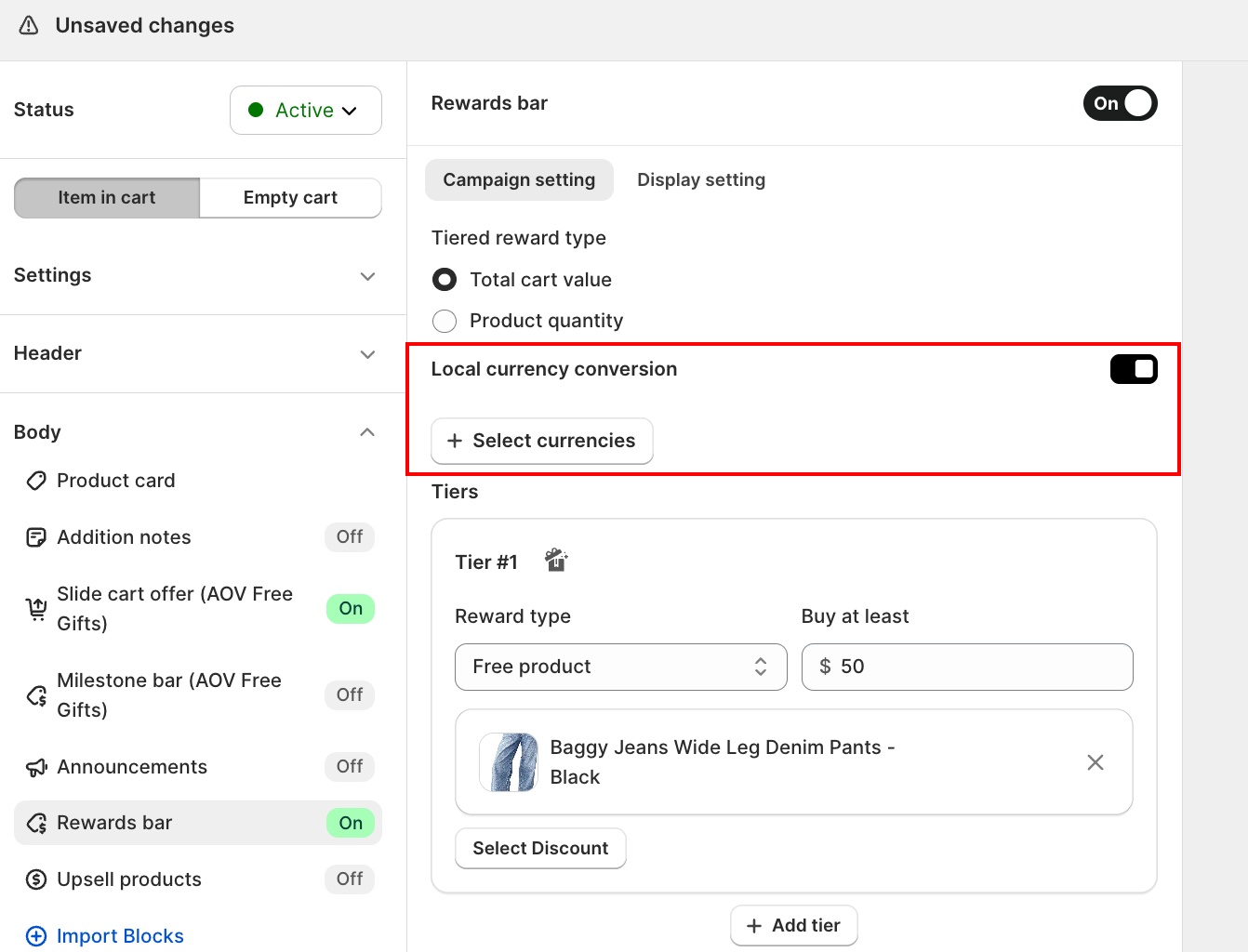This screenshot has height=952, width=1248.
Task: Click the Tier #1 gift icon
Action: tap(556, 560)
